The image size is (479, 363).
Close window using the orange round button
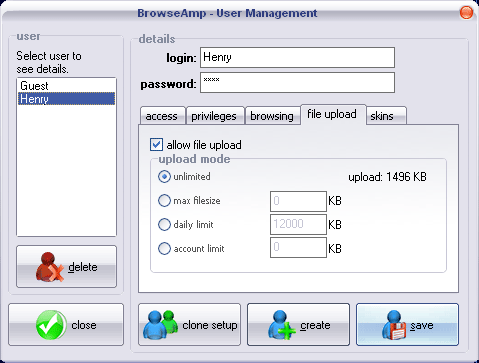pos(466,13)
